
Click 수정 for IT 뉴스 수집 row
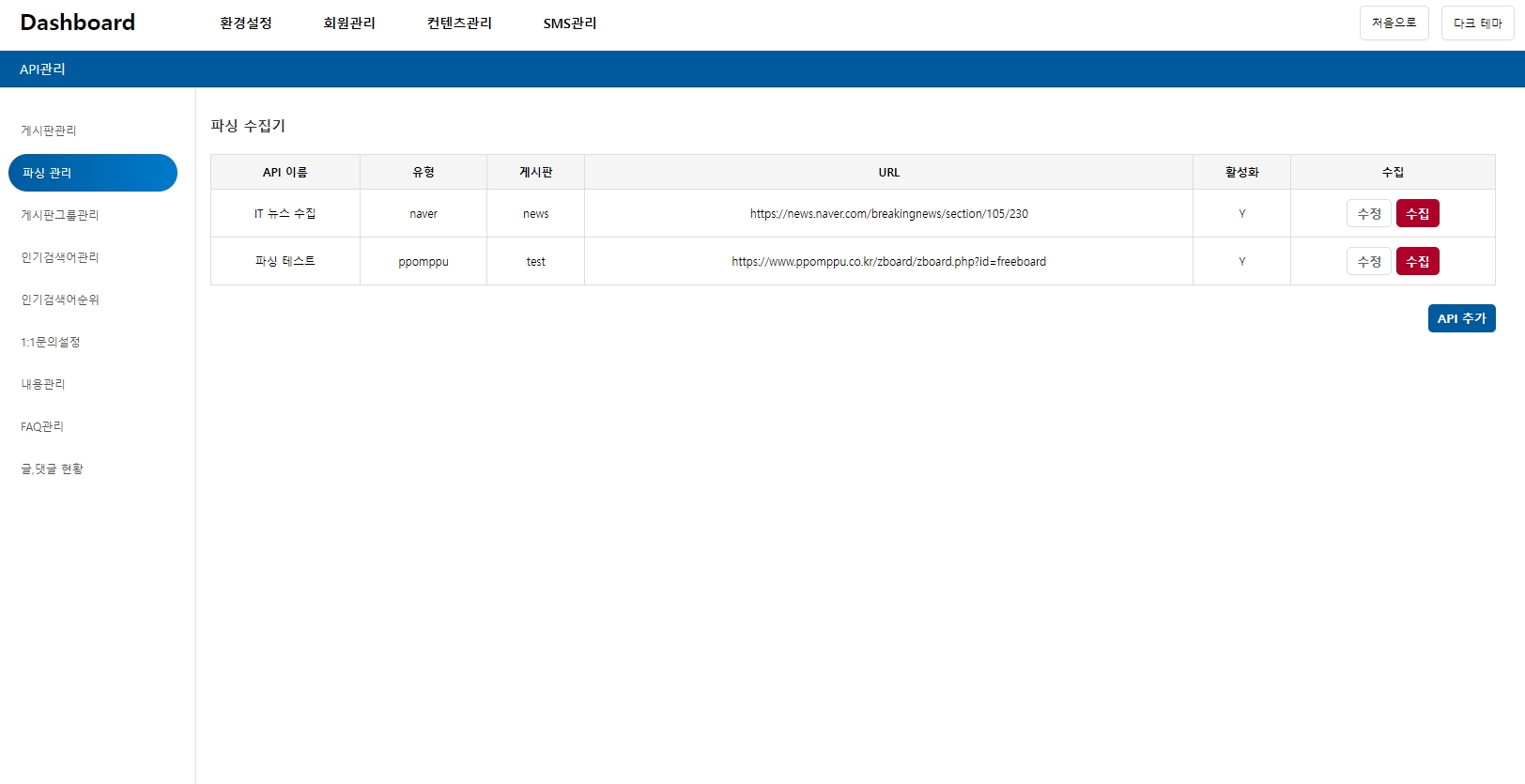pyautogui.click(x=1368, y=213)
